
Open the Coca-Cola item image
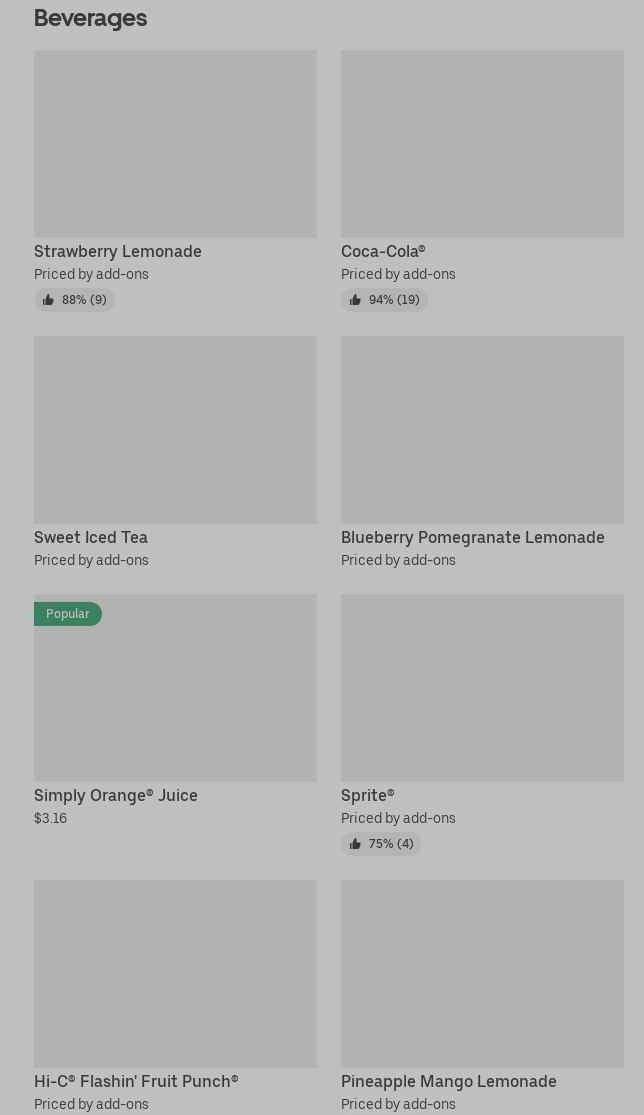[x=482, y=144]
